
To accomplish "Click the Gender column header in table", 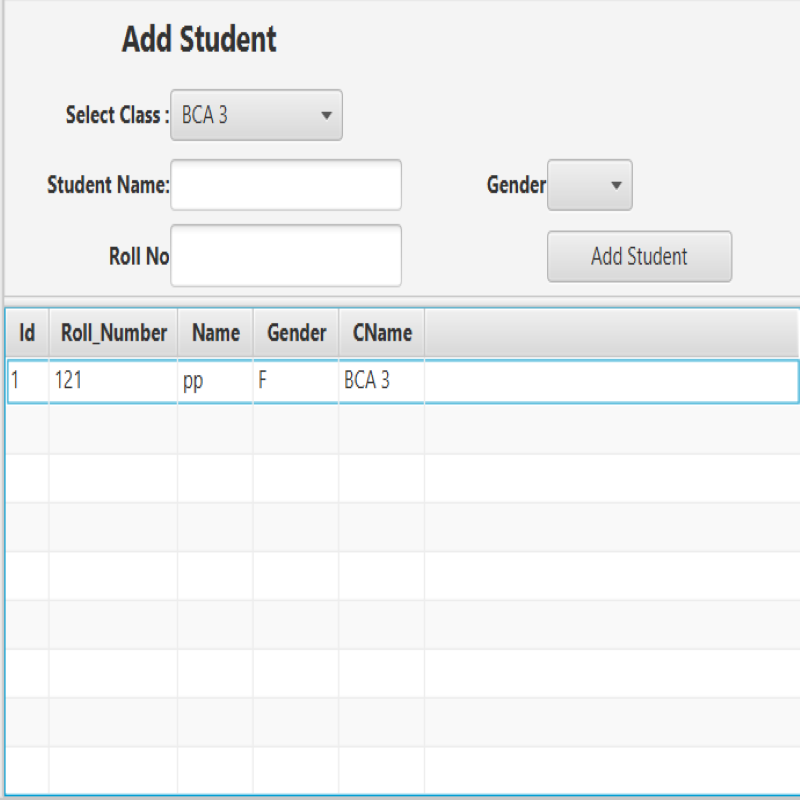I will pos(296,333).
